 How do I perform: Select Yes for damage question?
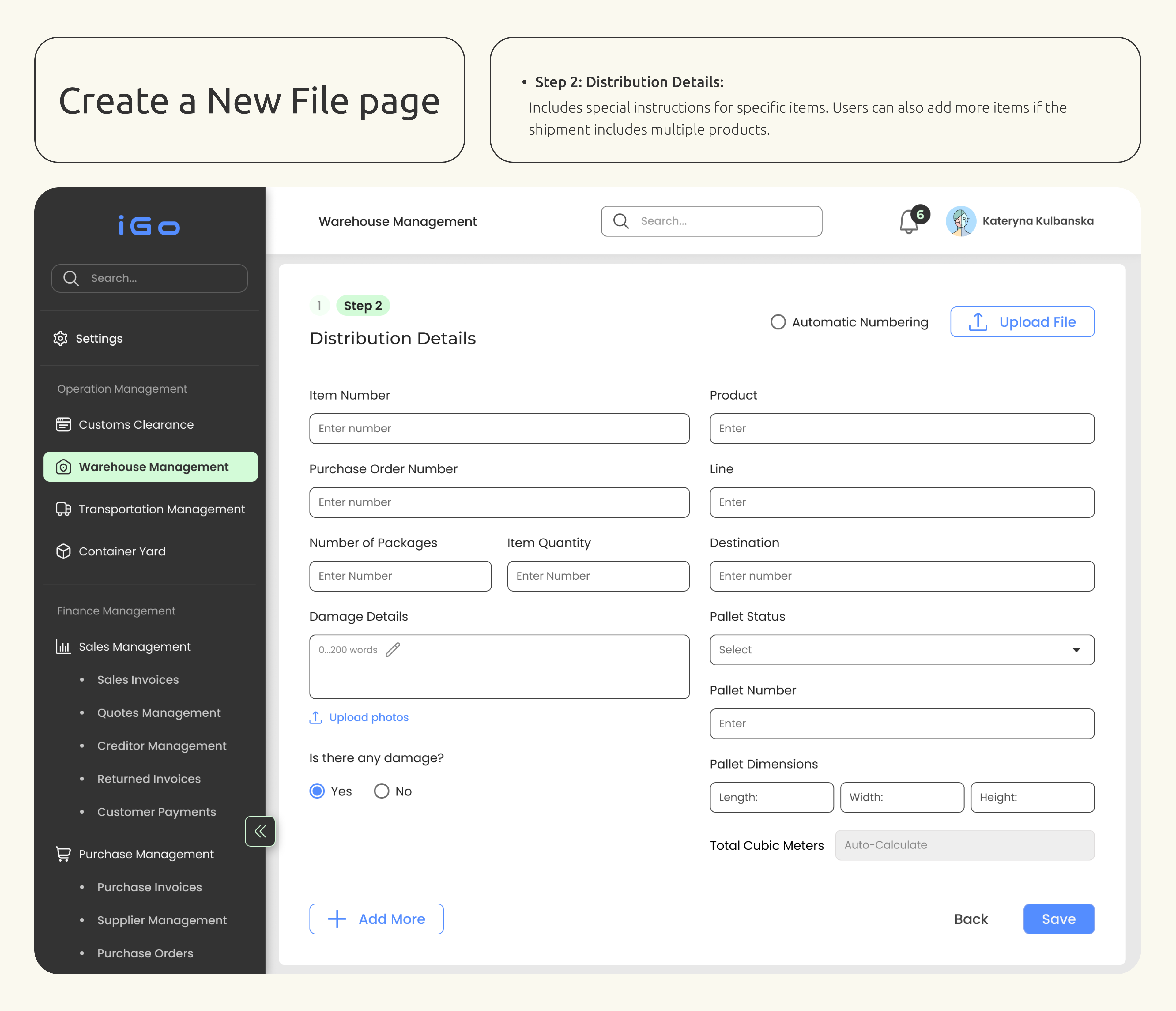(x=317, y=791)
